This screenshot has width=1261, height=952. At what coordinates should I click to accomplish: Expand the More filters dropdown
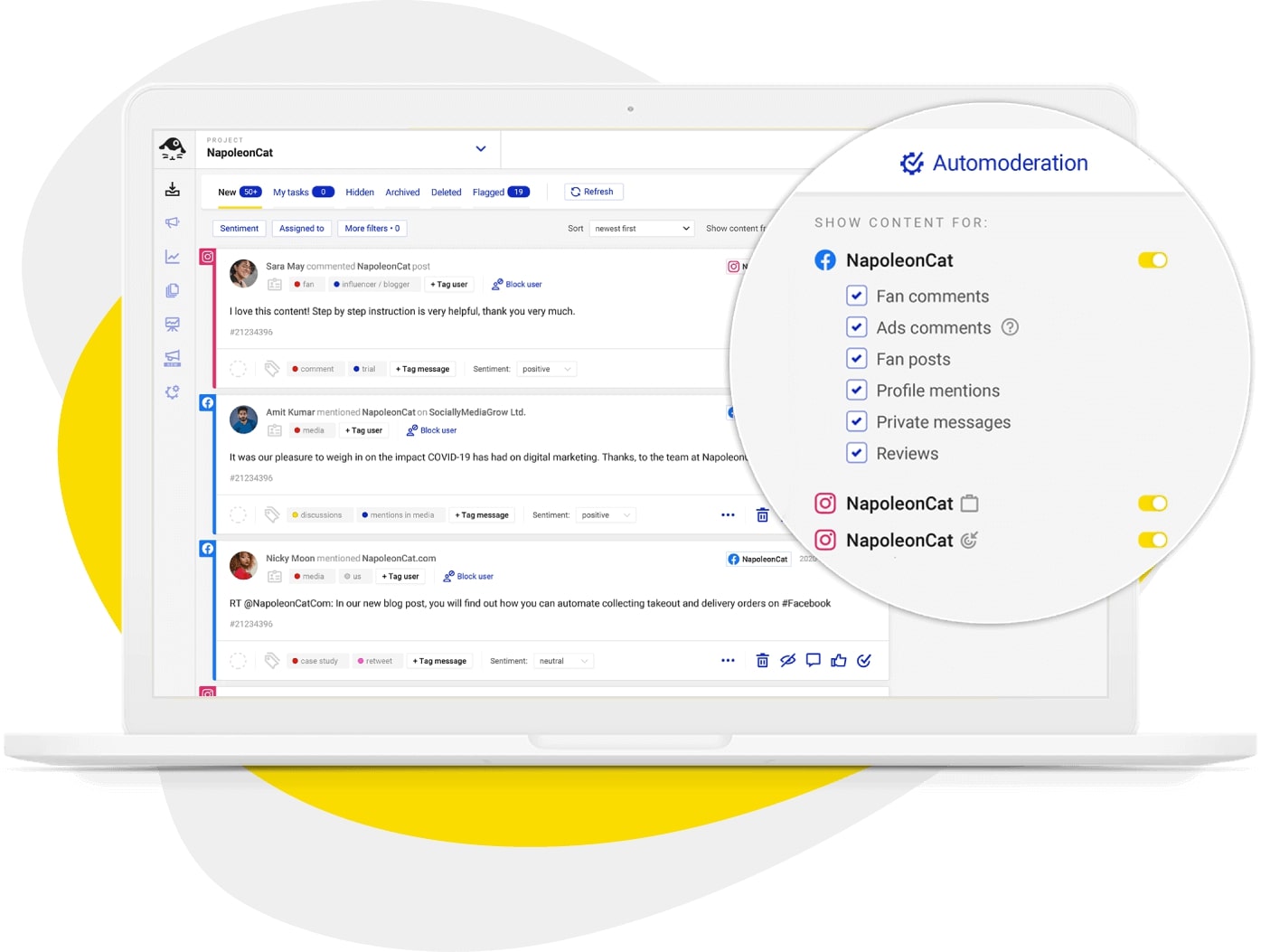point(372,229)
